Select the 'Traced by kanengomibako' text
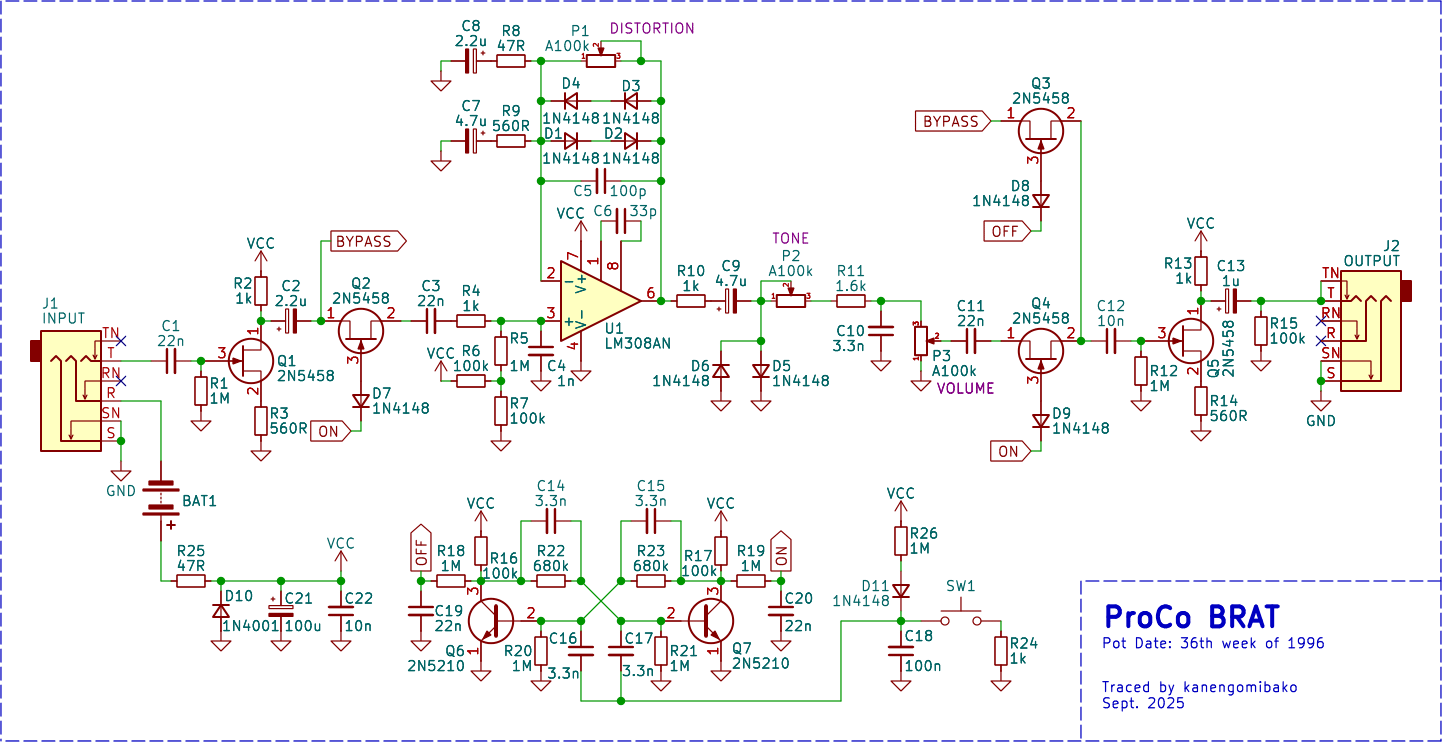The width and height of the screenshot is (1442, 742). tap(1201, 687)
